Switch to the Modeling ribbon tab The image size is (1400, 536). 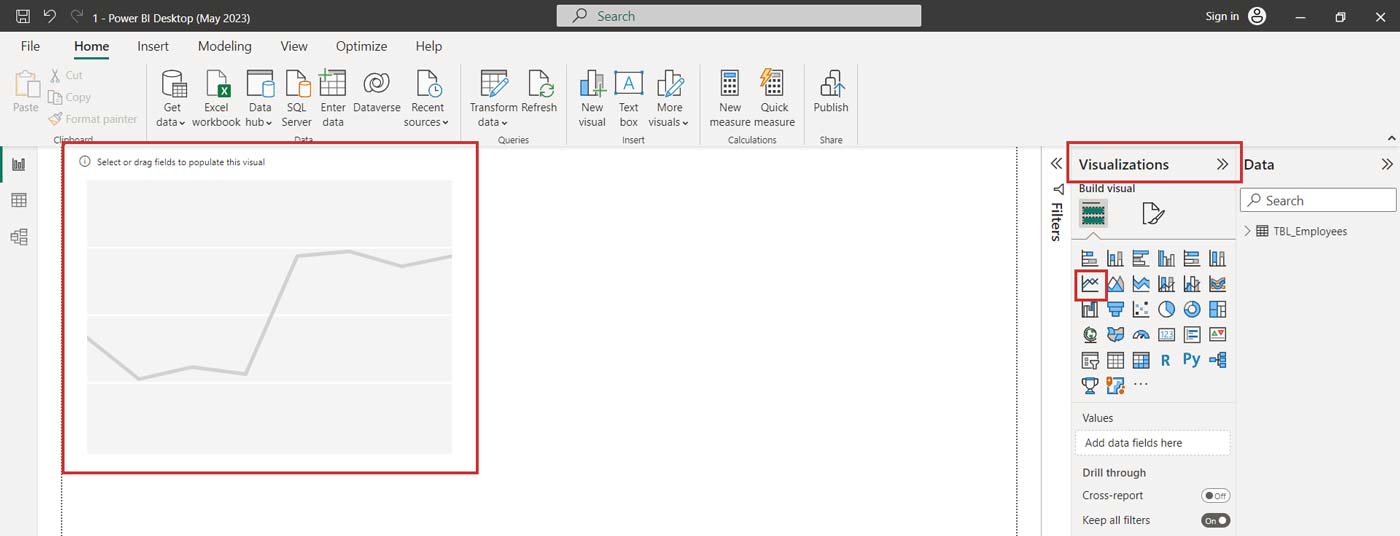[225, 46]
